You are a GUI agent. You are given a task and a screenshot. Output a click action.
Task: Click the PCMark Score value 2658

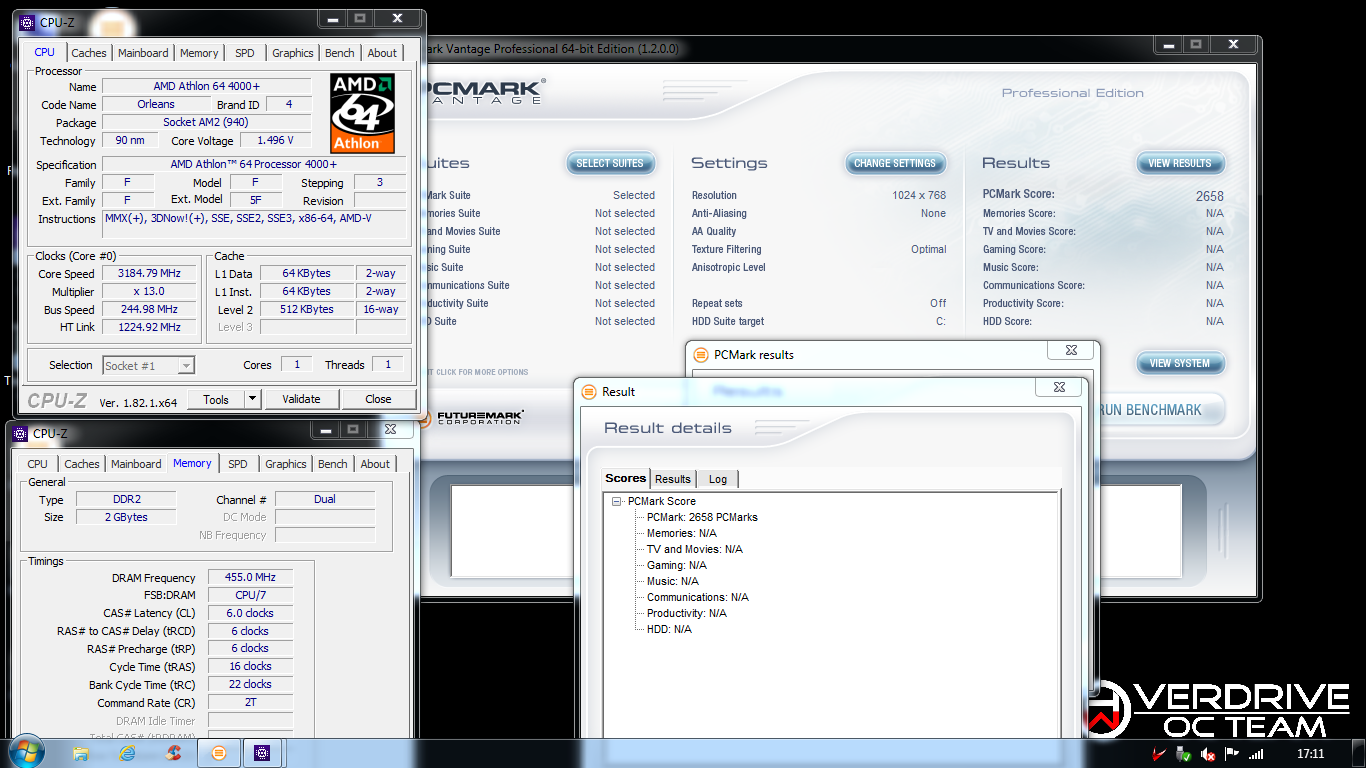[1209, 196]
